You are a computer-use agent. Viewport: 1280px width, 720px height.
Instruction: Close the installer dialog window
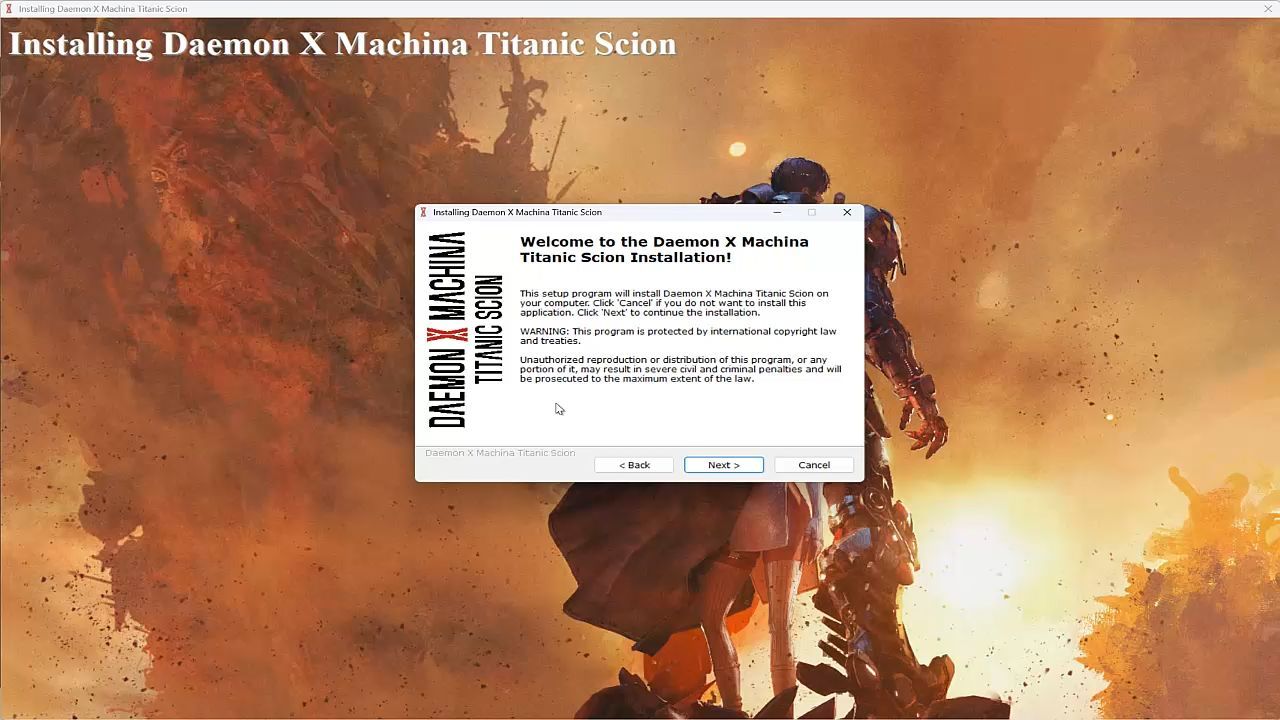coord(847,212)
